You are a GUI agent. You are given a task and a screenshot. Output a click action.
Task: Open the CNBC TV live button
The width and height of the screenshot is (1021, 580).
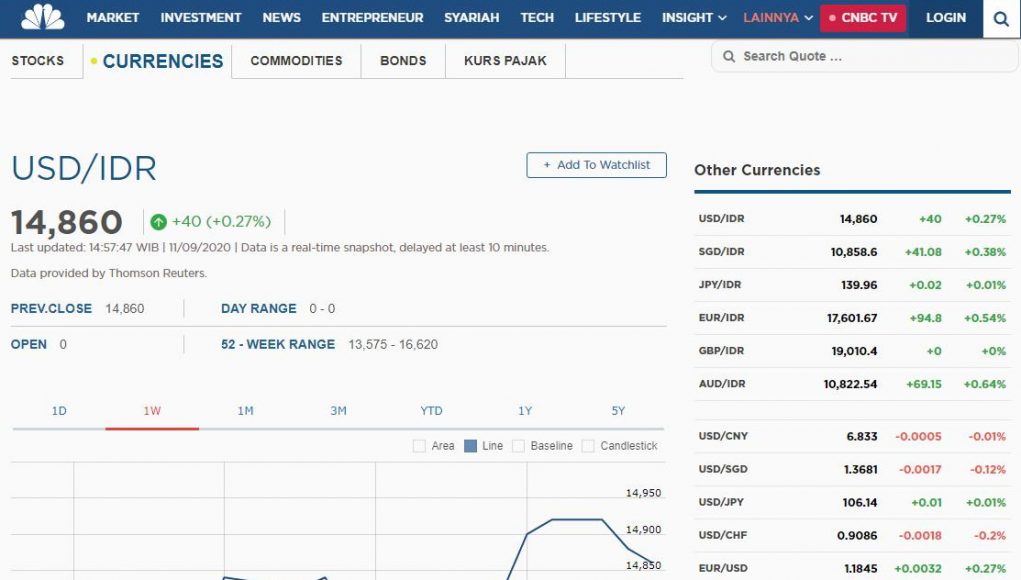(x=862, y=18)
